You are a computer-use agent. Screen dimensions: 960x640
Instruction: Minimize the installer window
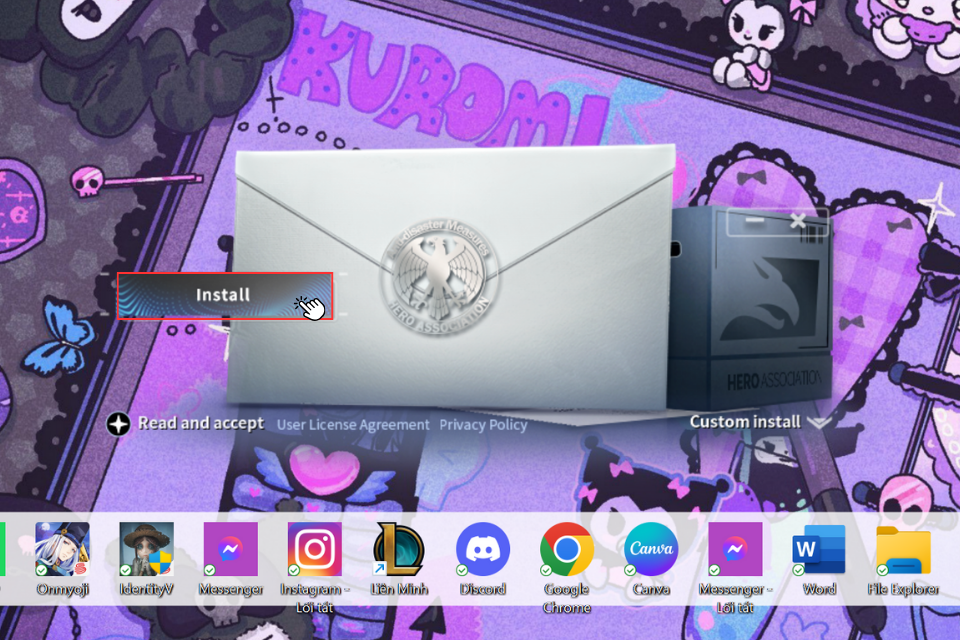pos(754,220)
